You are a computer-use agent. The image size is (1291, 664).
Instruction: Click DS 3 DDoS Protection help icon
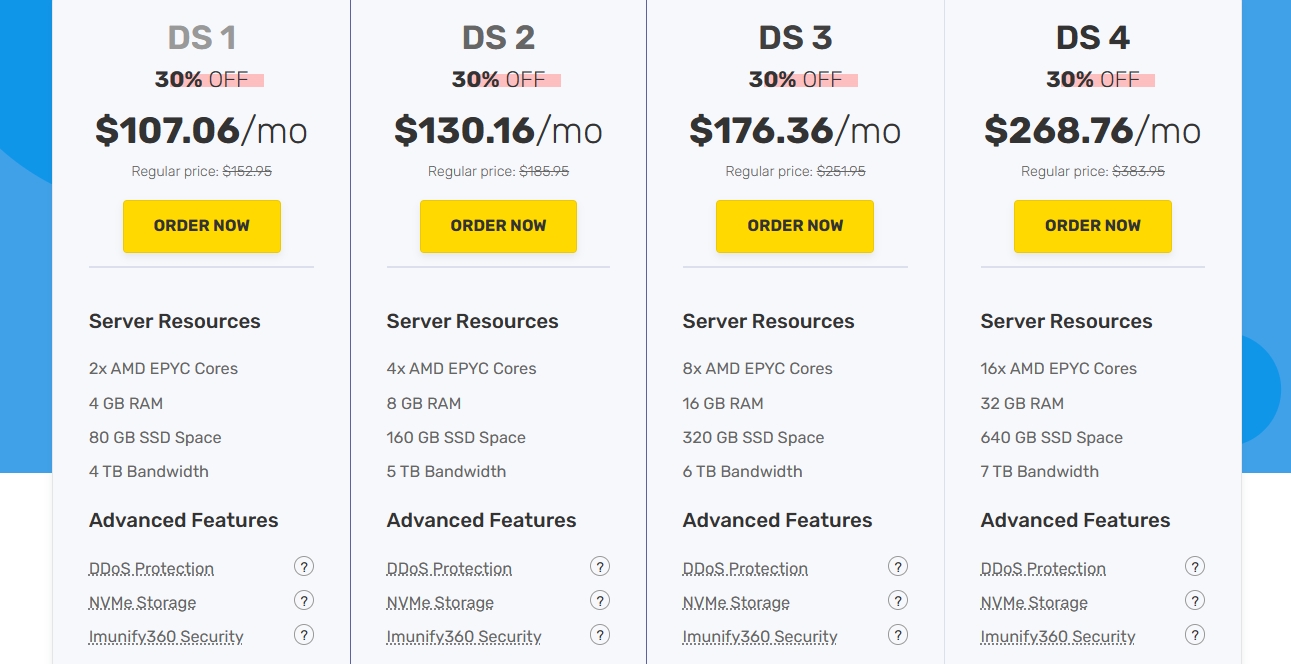coord(898,567)
